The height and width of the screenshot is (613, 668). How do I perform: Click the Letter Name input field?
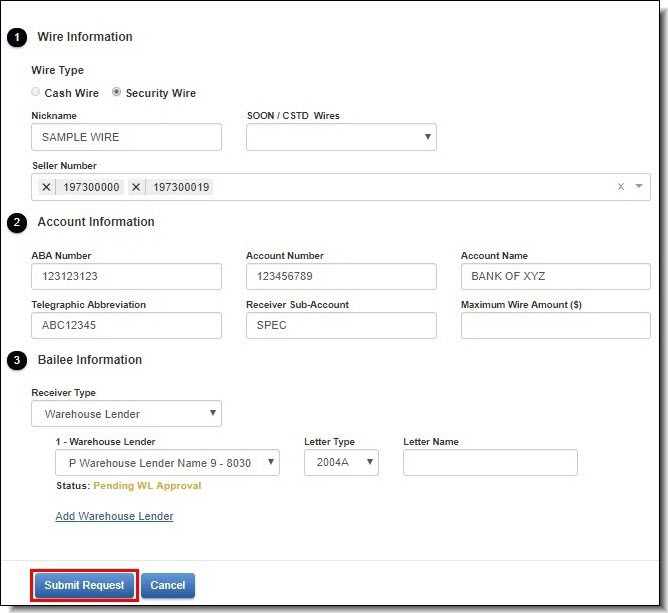tap(490, 462)
